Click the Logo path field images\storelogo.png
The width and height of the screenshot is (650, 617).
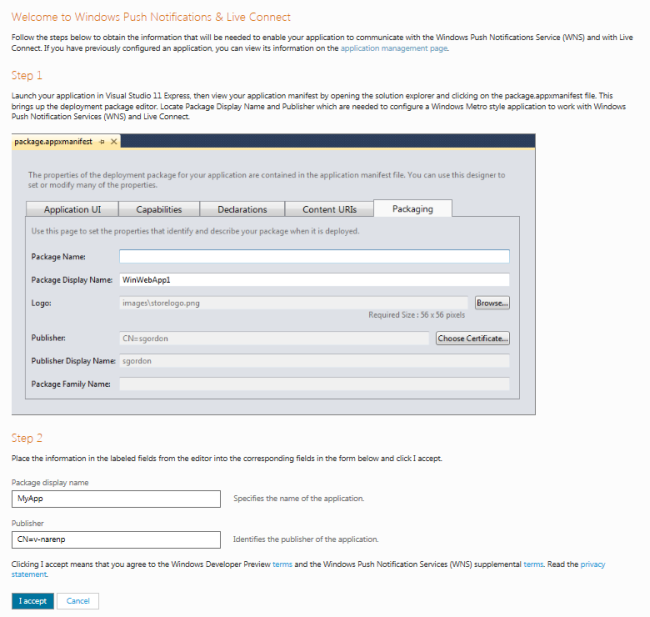pyautogui.click(x=293, y=303)
